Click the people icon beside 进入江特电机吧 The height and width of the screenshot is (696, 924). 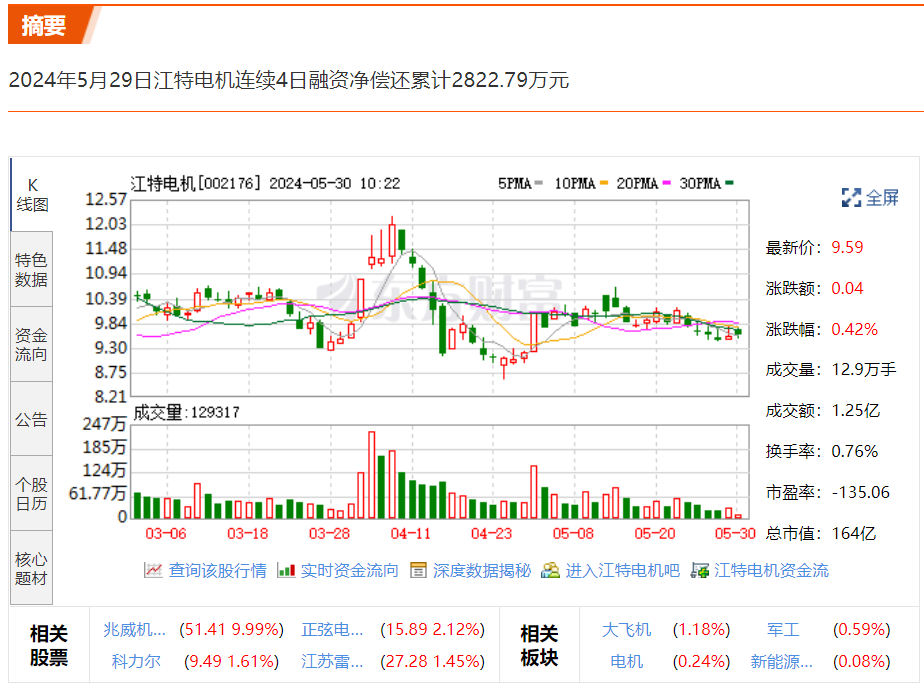point(550,570)
